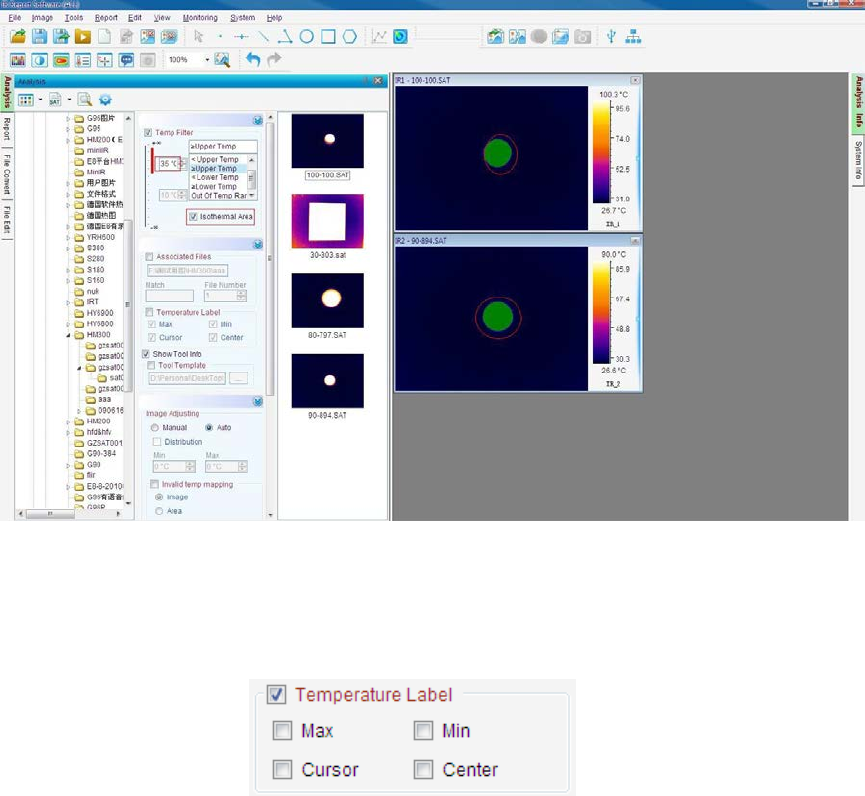Undo the last action
The height and width of the screenshot is (796, 865).
[253, 59]
